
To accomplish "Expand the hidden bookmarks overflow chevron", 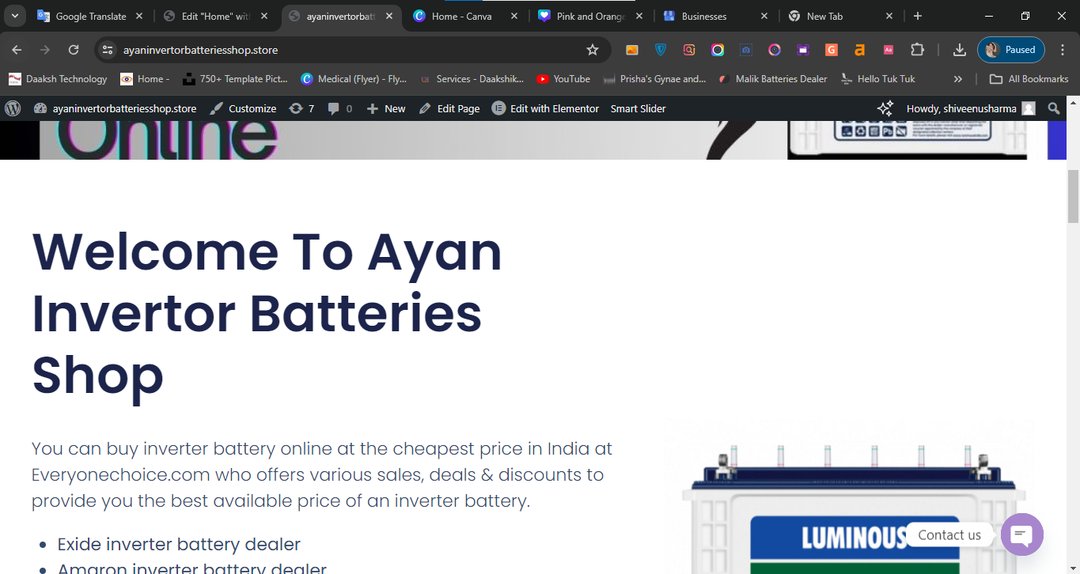I will point(958,79).
